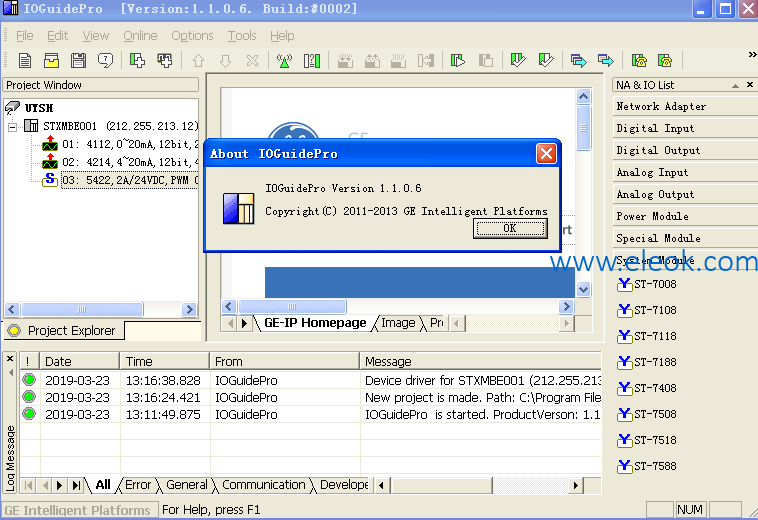The height and width of the screenshot is (520, 758).
Task: Open the Help menu
Action: 282,36
